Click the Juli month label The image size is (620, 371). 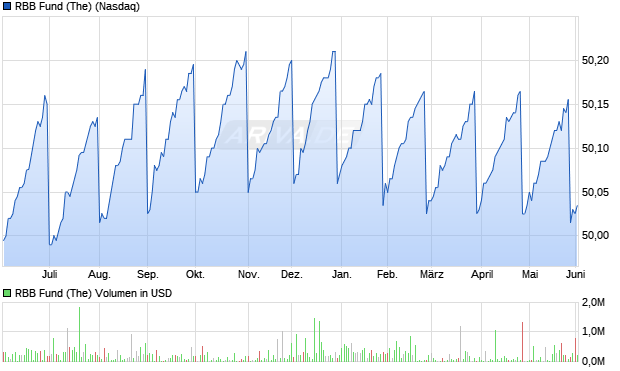point(50,274)
